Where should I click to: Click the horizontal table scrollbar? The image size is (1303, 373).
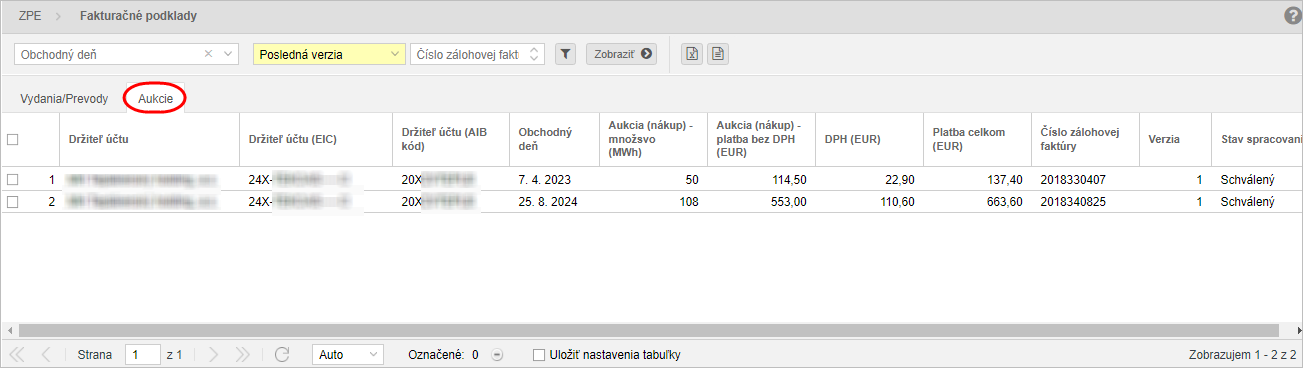click(x=648, y=329)
